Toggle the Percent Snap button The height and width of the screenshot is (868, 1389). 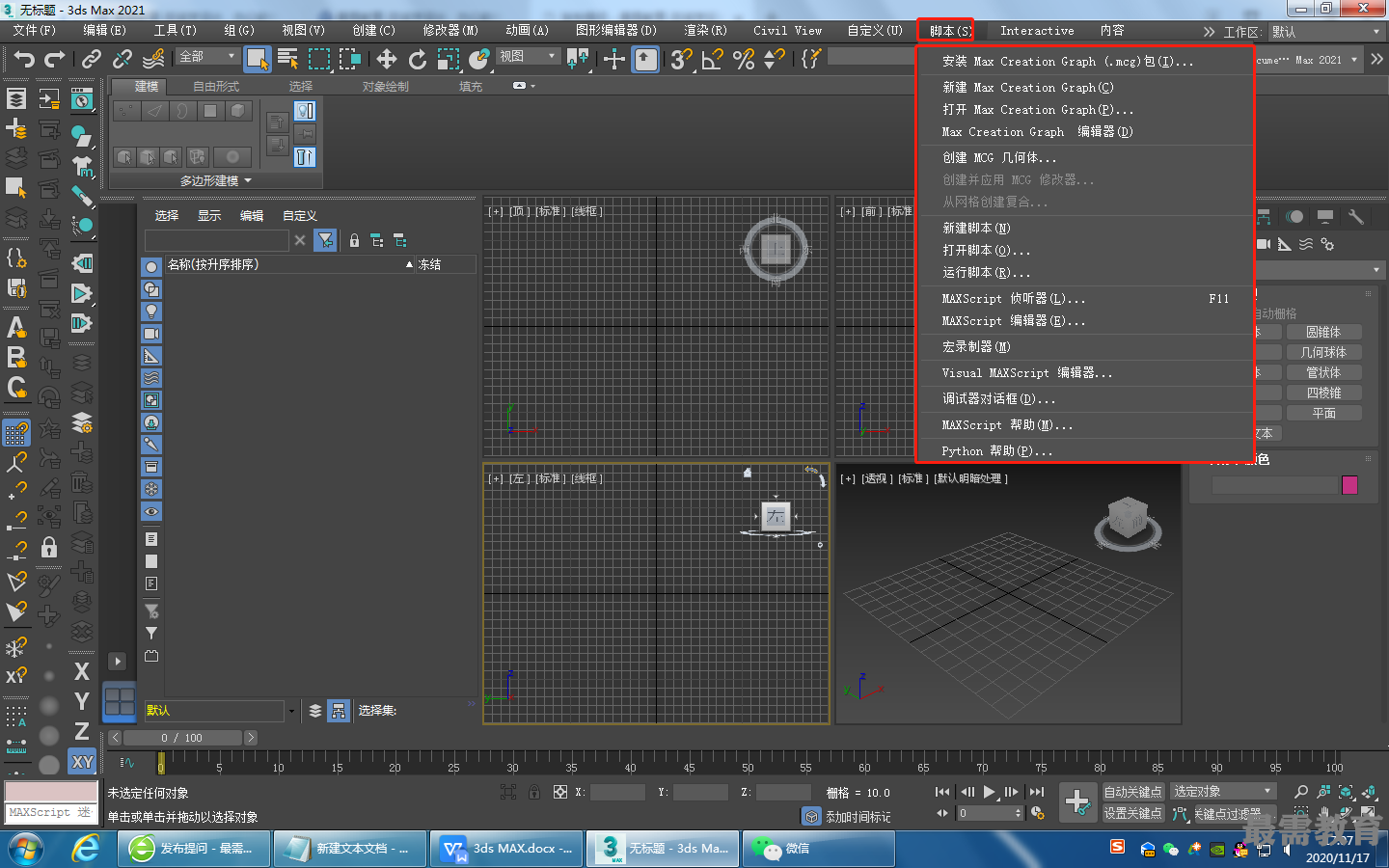pos(743,60)
